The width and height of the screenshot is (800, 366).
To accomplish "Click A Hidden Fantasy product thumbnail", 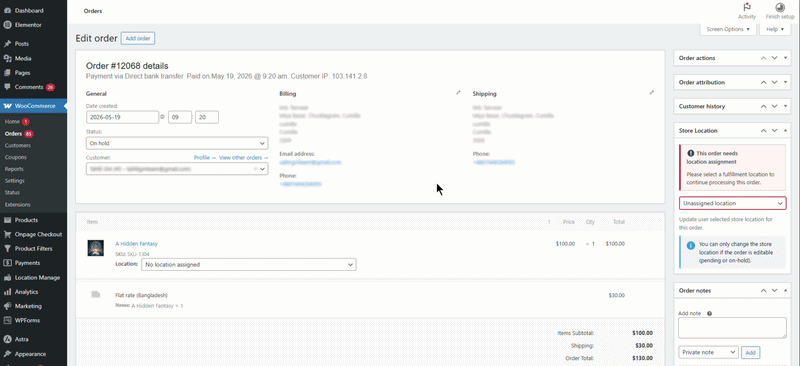I will click(95, 248).
